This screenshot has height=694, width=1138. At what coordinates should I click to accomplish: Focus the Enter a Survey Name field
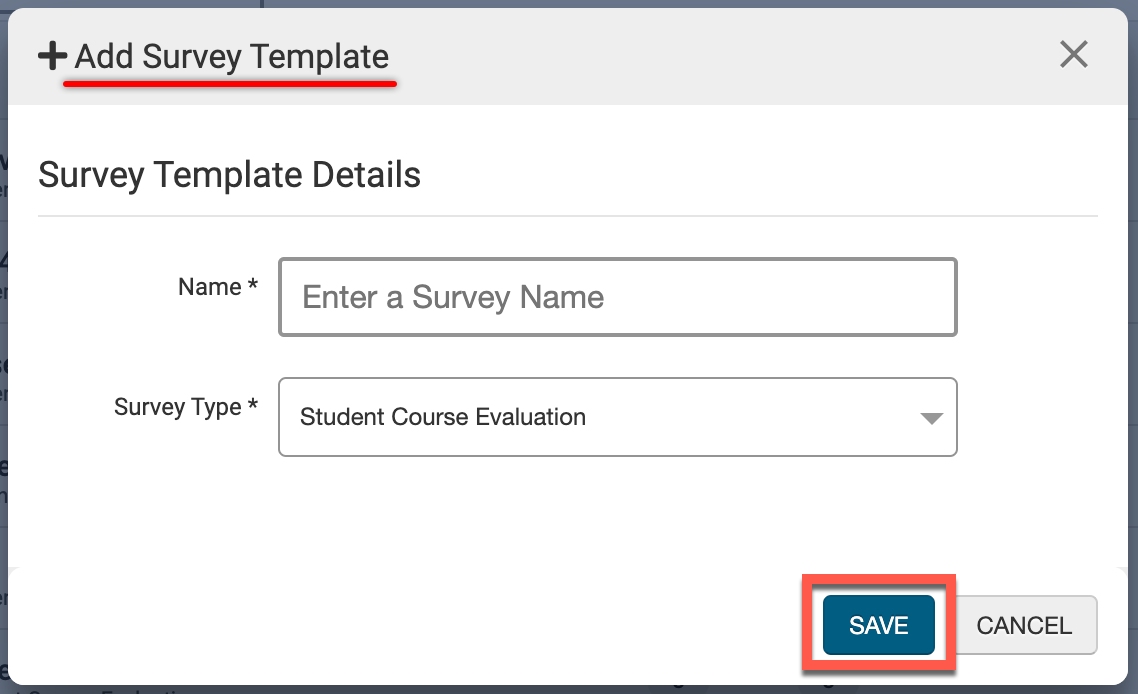617,297
